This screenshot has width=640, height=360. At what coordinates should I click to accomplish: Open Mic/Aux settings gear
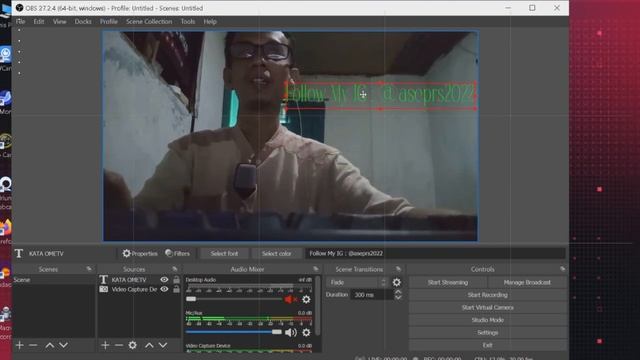[x=306, y=333]
